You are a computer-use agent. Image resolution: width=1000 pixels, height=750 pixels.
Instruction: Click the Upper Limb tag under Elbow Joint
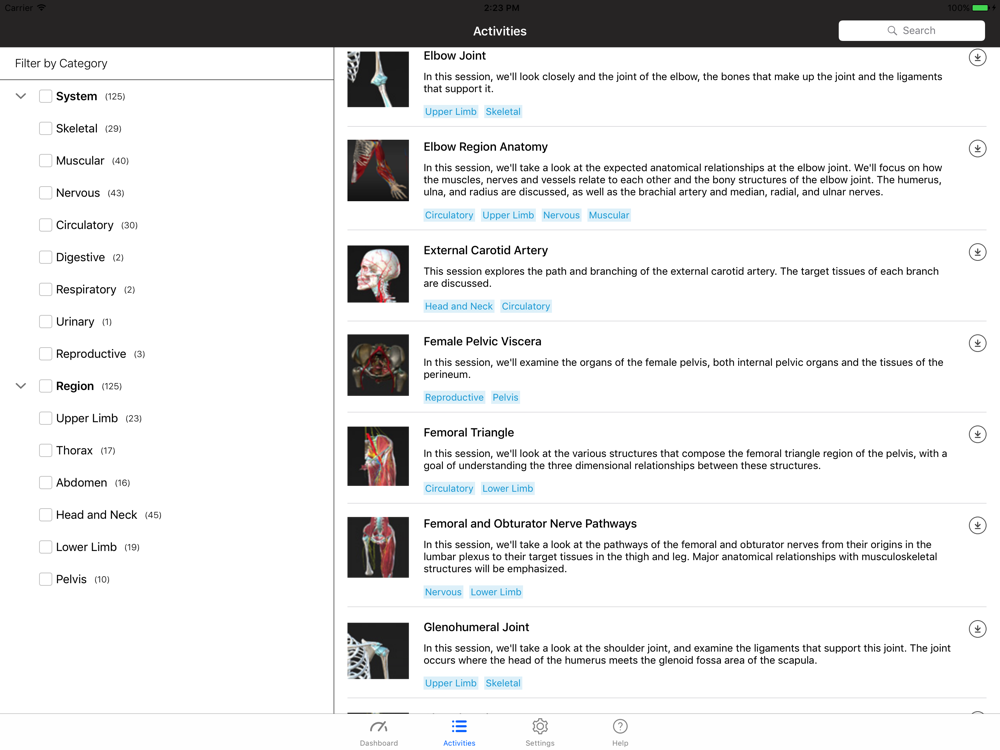click(450, 112)
